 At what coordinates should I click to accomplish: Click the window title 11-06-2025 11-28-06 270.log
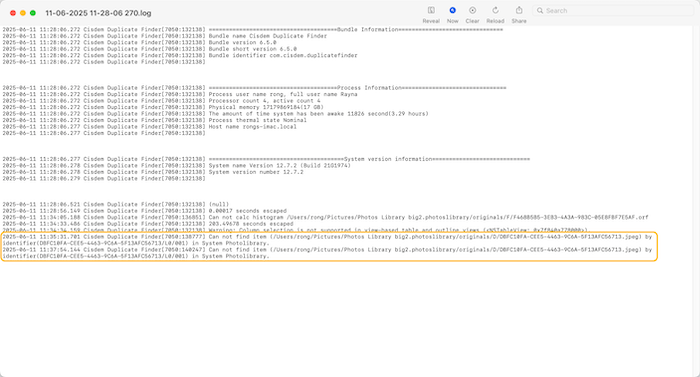[98, 13]
